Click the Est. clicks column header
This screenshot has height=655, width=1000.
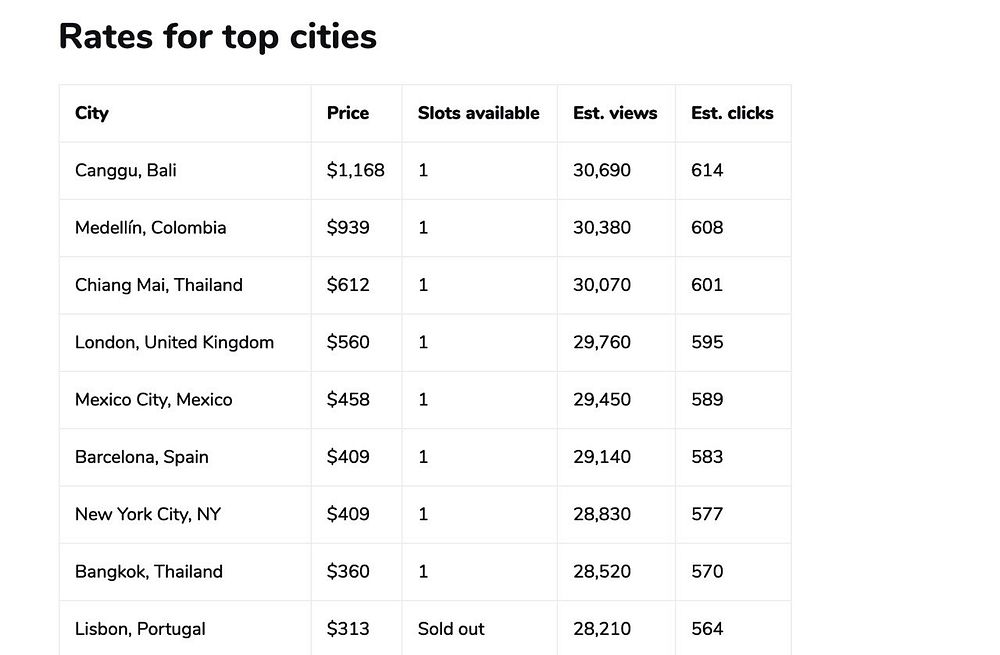pos(732,113)
